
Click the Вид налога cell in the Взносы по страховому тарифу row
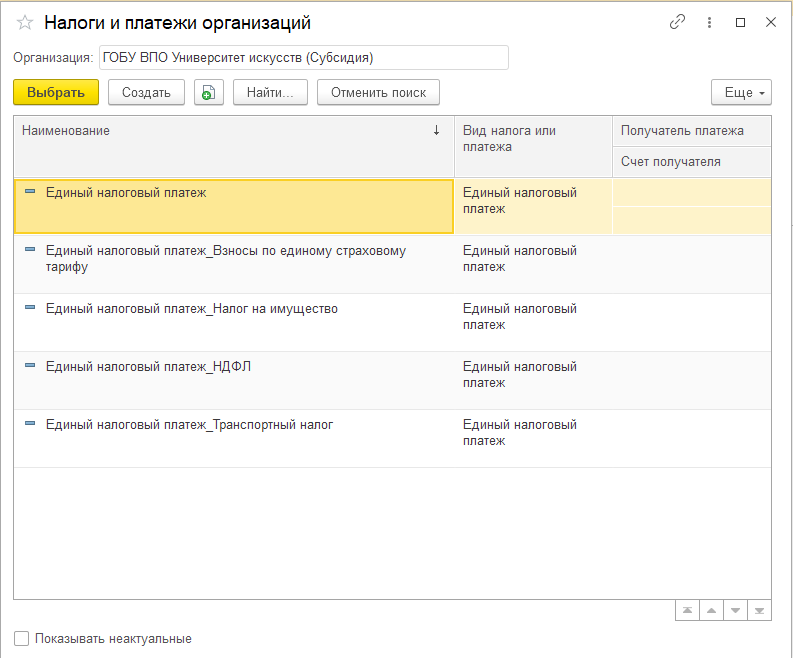click(534, 265)
